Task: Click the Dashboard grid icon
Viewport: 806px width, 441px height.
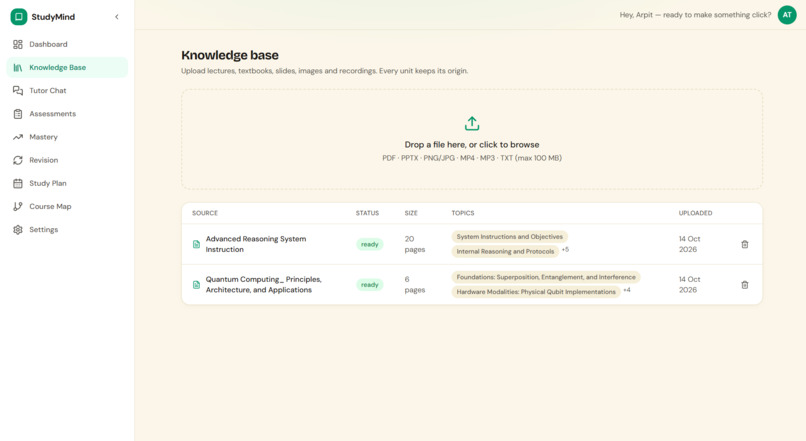Action: 18,44
